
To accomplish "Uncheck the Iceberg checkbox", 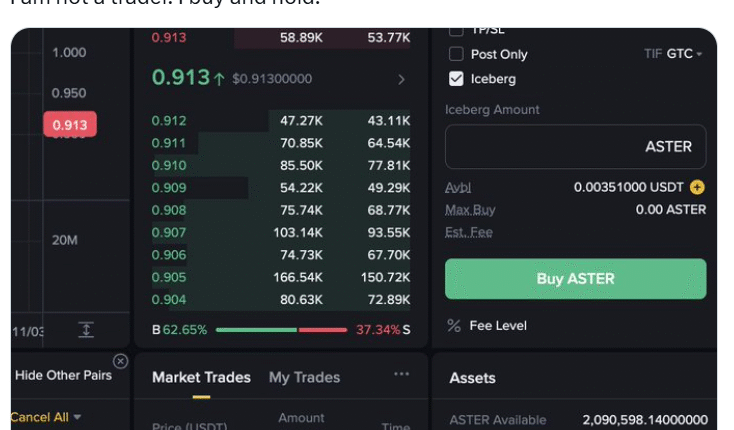I will click(x=456, y=78).
